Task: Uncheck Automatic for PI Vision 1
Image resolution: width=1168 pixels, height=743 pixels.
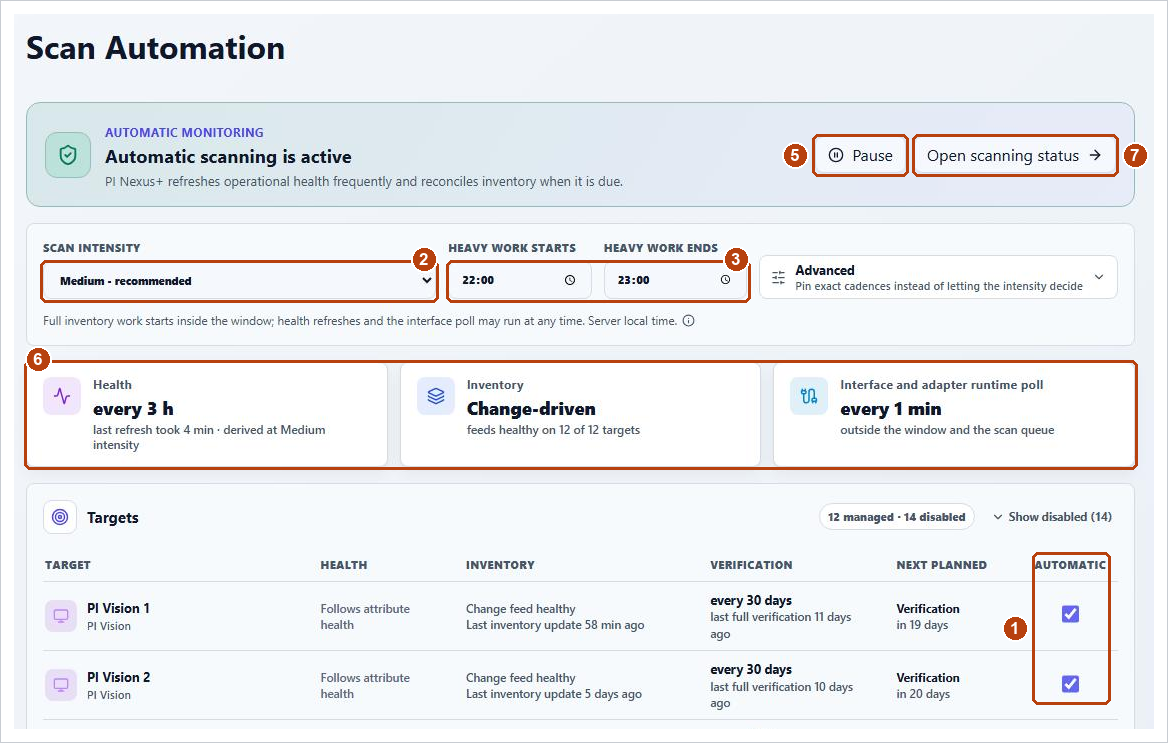Action: (1070, 614)
